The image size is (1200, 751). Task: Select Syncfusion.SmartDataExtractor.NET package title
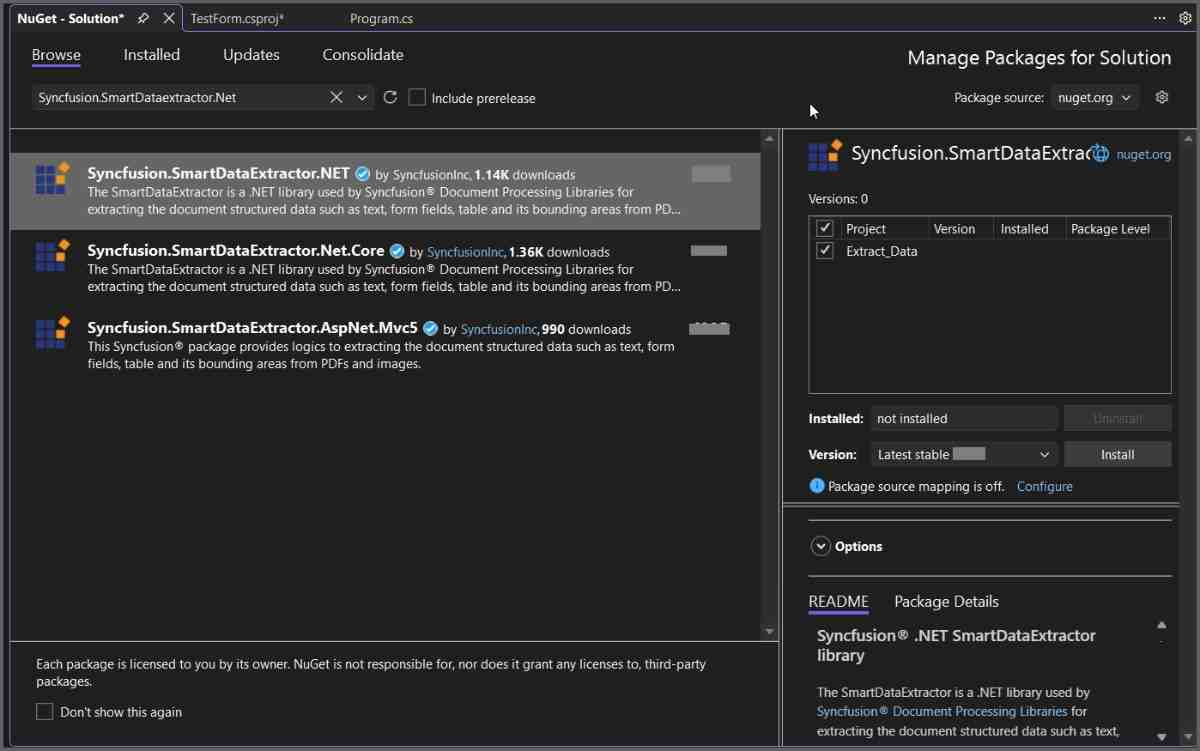(x=218, y=173)
